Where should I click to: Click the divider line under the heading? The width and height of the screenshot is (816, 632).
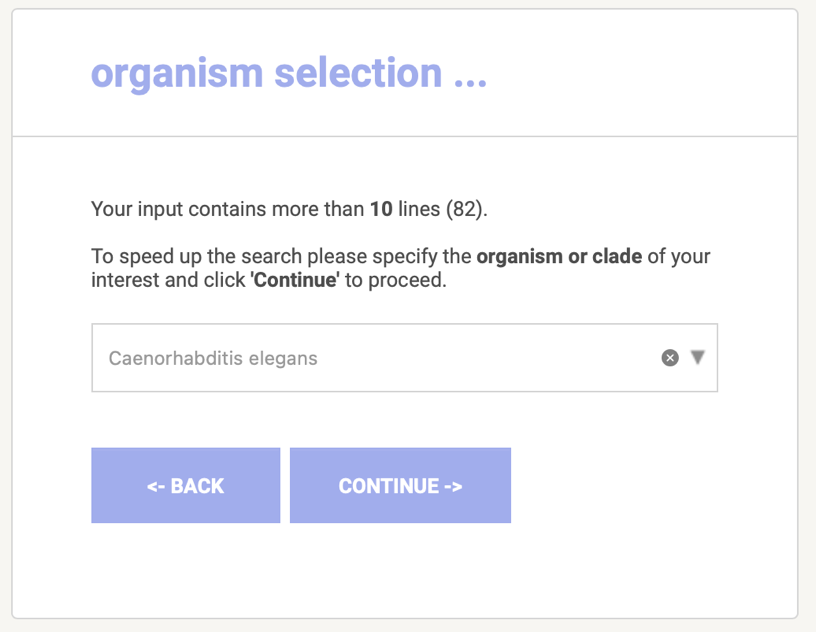click(x=404, y=135)
